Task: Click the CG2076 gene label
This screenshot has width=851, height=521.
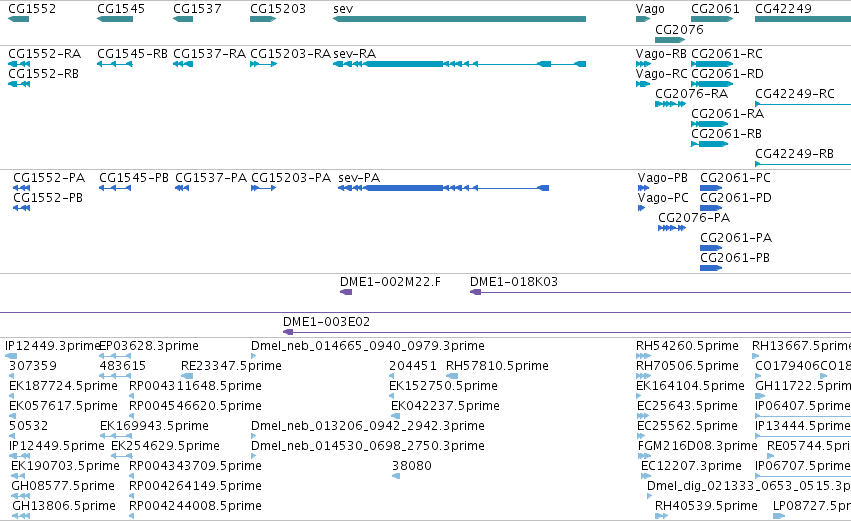Action: [x=679, y=29]
